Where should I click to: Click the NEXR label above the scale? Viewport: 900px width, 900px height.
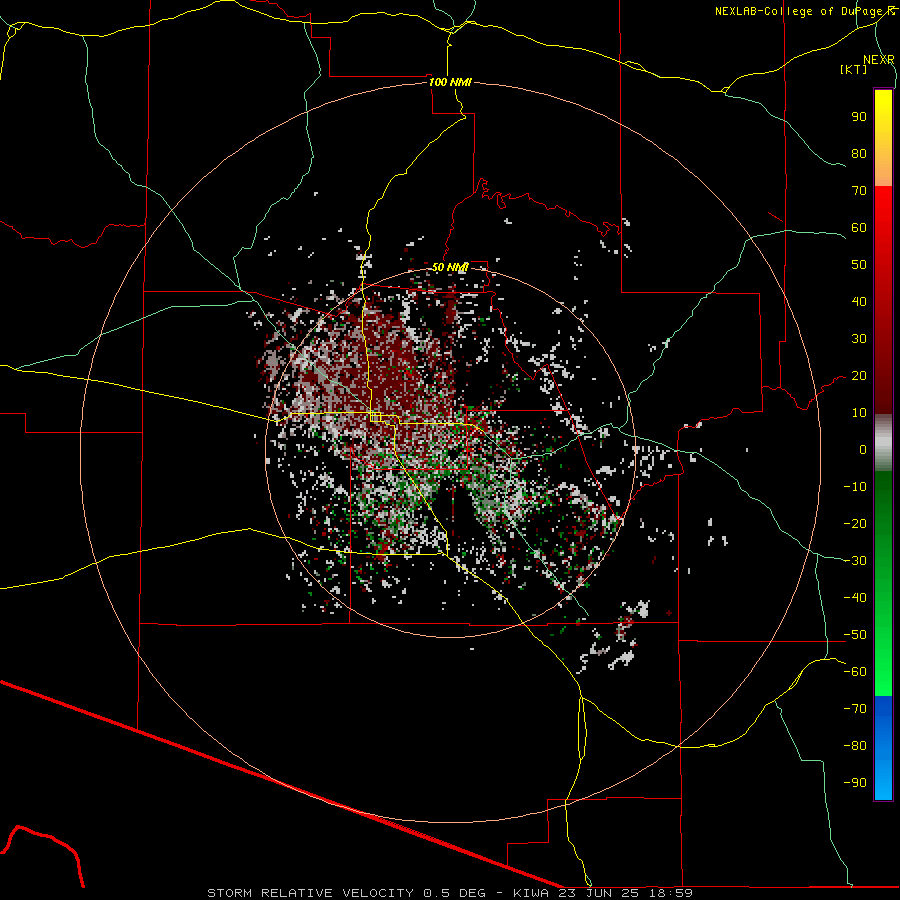click(878, 60)
